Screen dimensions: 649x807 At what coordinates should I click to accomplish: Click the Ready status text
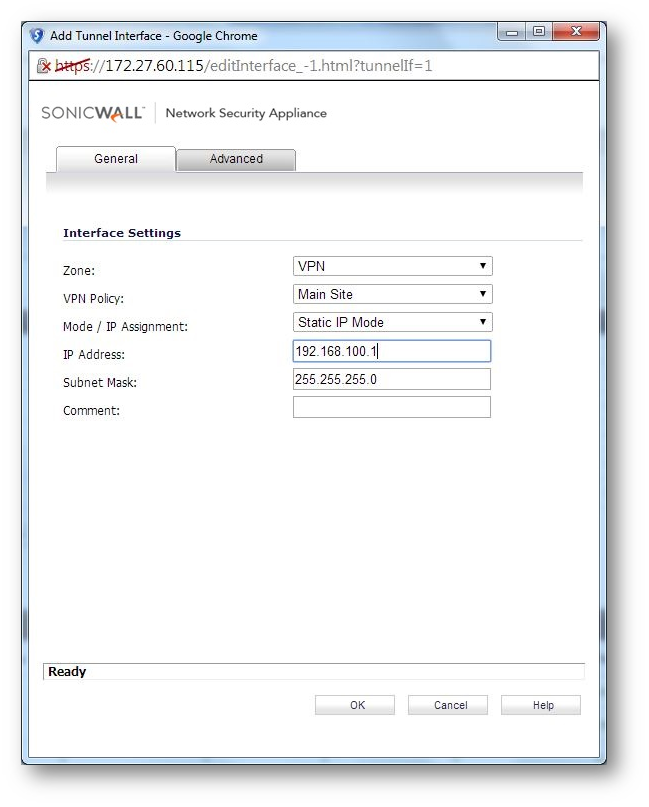[x=67, y=672]
